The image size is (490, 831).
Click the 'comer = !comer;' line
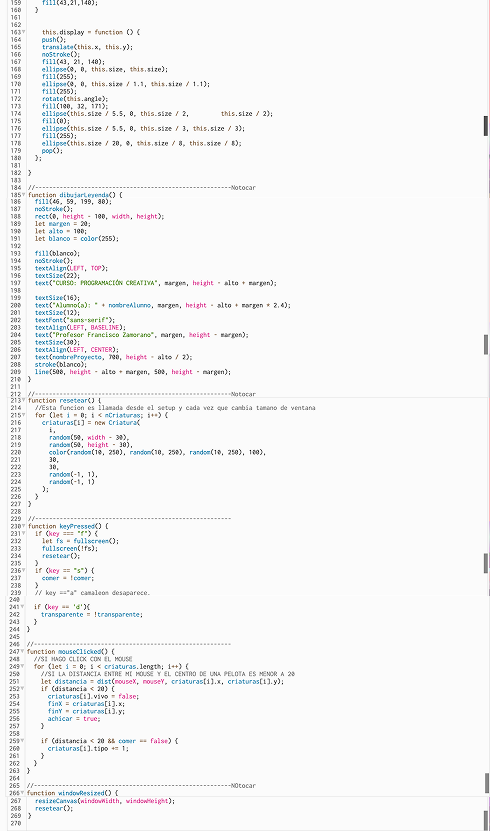[68, 579]
